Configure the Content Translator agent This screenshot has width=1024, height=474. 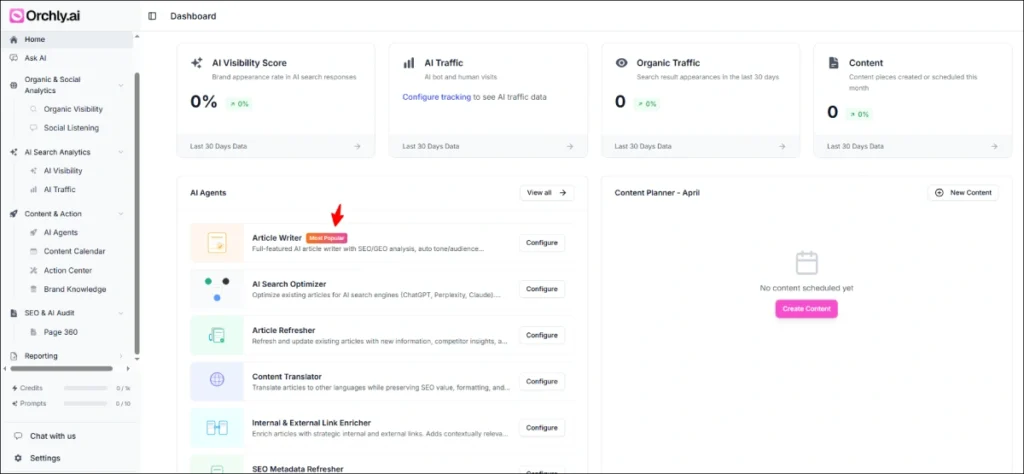coord(541,381)
